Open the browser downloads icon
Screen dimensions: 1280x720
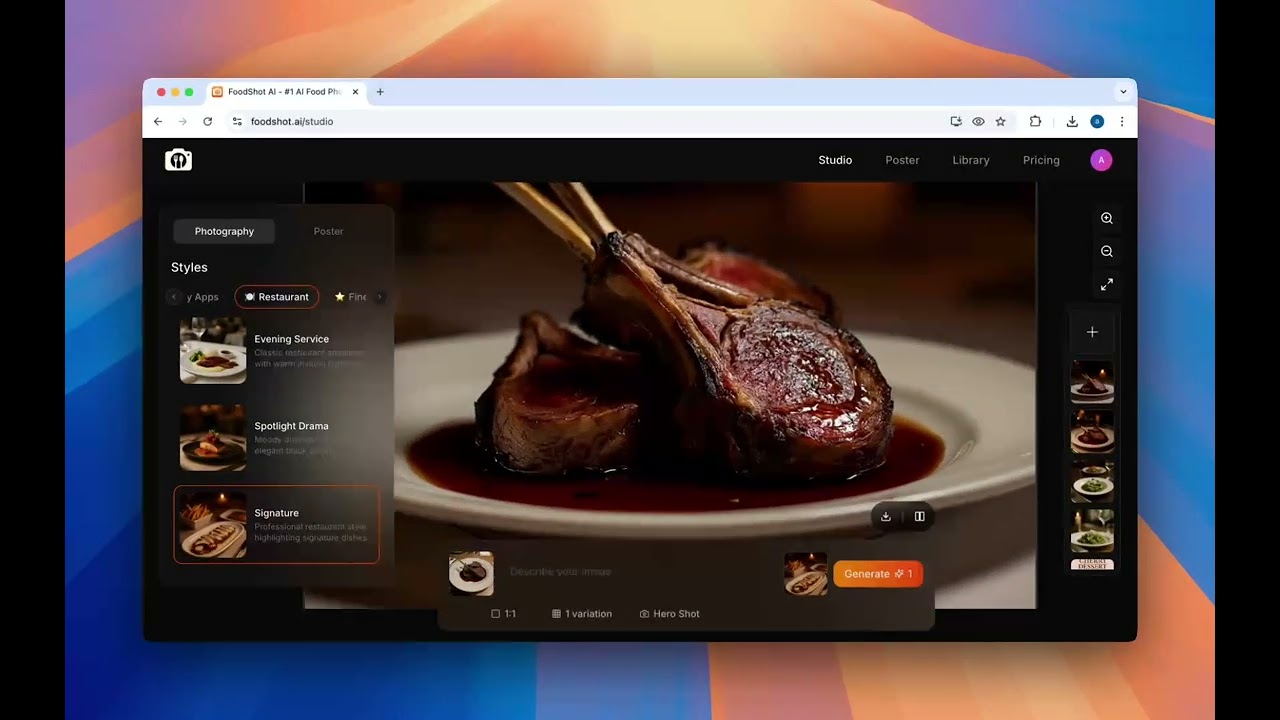(1072, 121)
